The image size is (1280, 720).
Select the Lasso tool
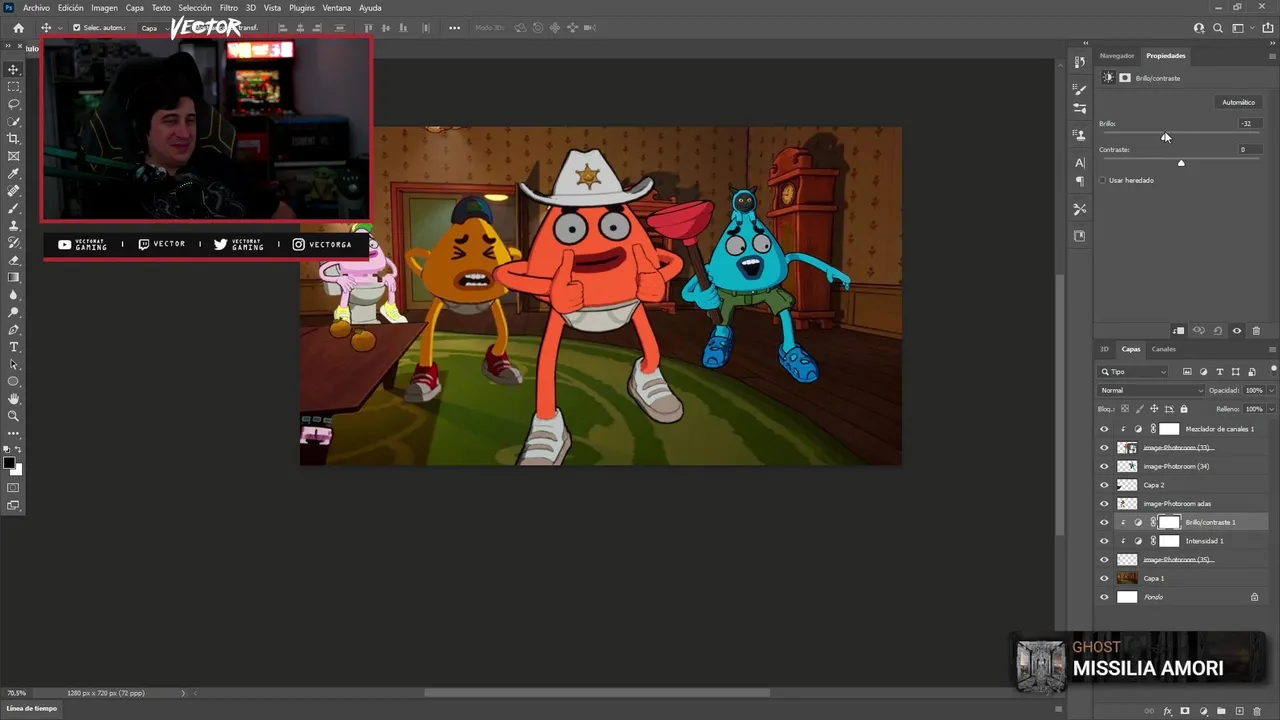(x=14, y=104)
